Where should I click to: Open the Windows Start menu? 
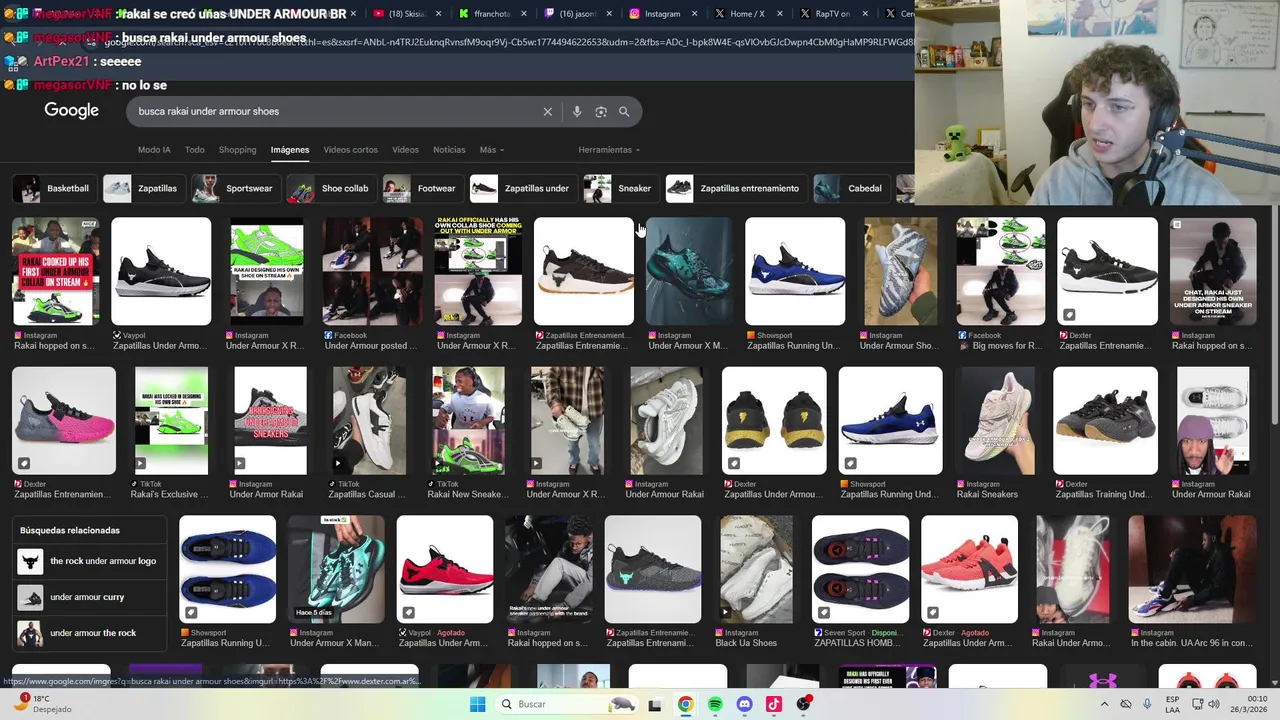[x=477, y=704]
